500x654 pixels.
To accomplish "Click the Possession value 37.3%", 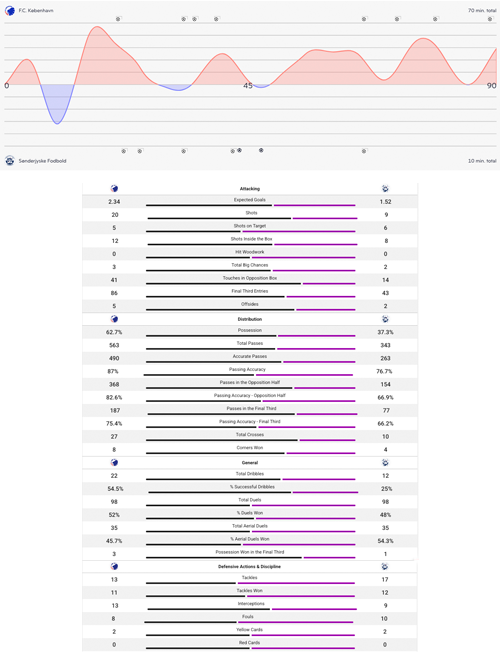I will 385,332.
